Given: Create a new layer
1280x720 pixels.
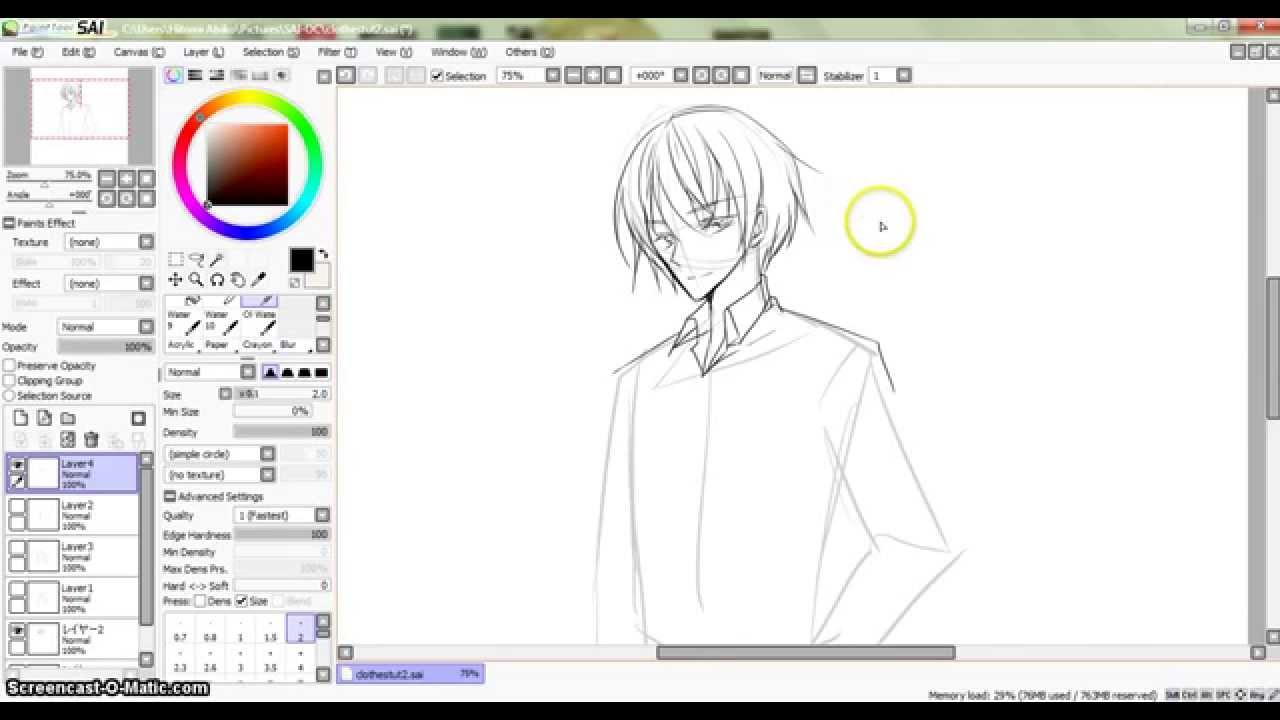Looking at the screenshot, I should [x=21, y=418].
